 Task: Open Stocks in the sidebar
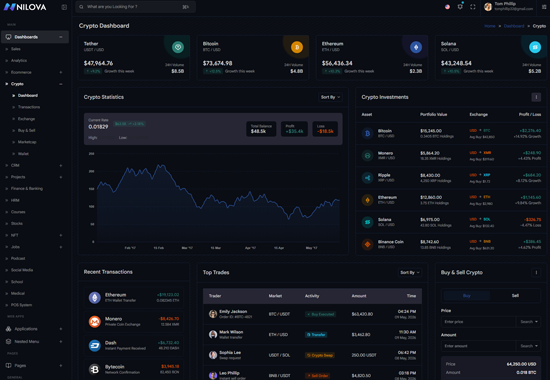pyautogui.click(x=16, y=224)
